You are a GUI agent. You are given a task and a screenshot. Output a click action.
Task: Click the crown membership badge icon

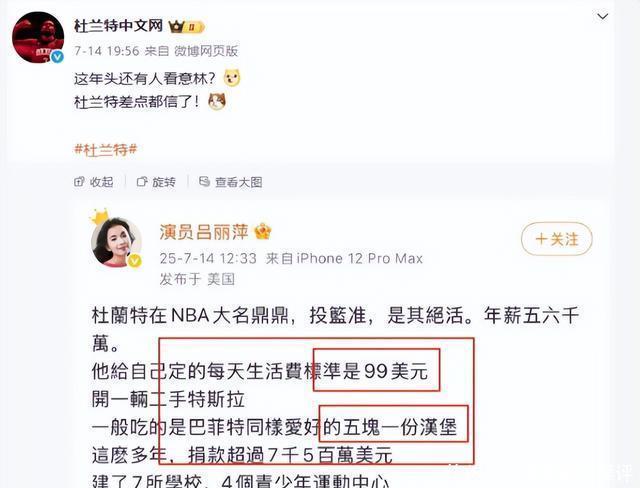click(x=187, y=27)
